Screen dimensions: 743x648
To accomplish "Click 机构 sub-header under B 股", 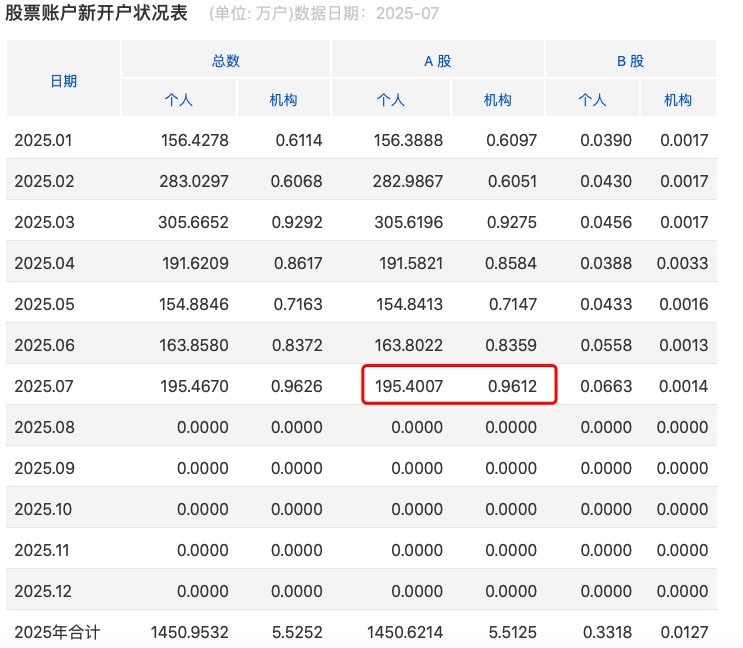I will pos(678,100).
